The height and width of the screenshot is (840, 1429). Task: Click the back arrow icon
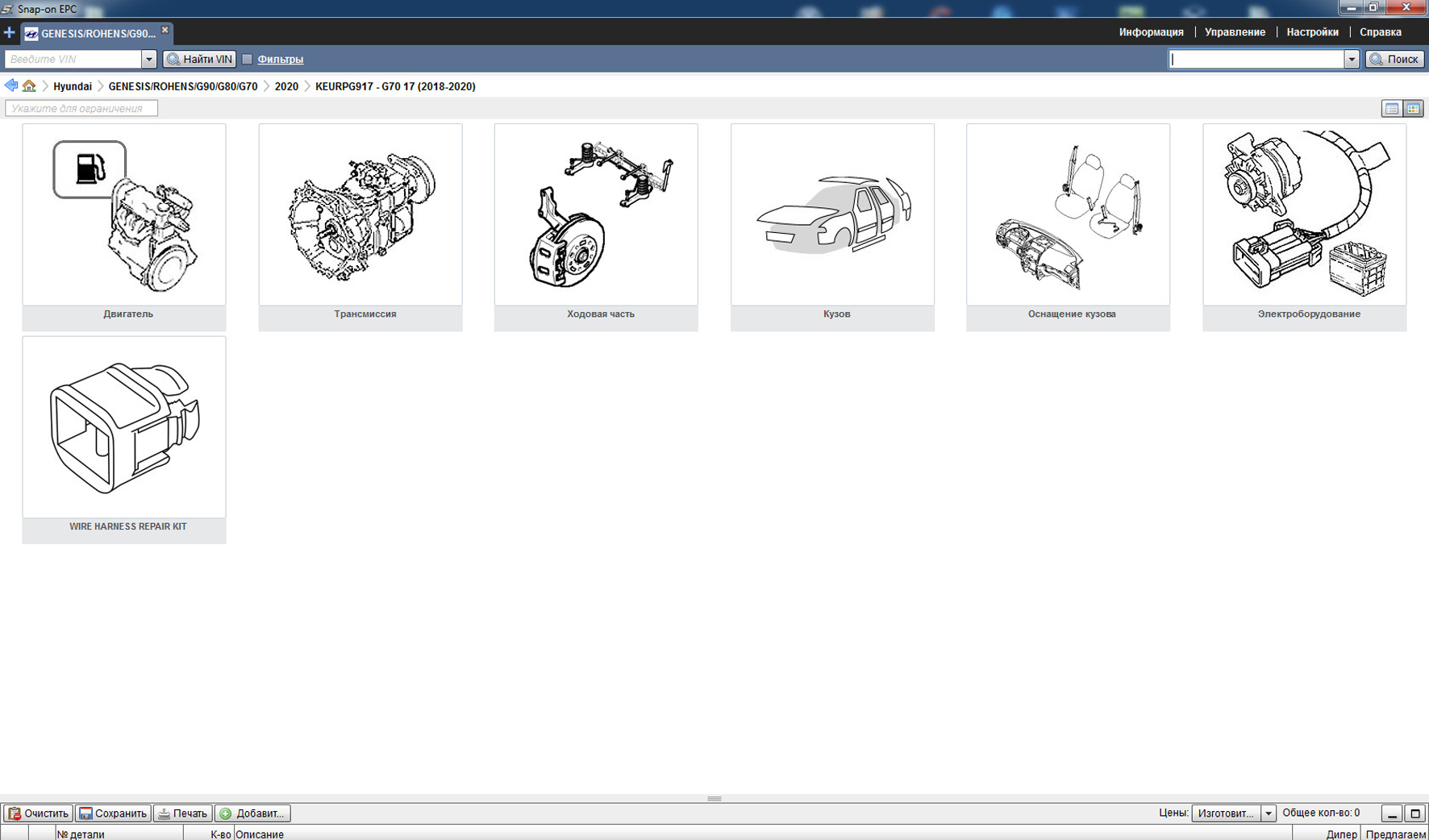point(11,85)
